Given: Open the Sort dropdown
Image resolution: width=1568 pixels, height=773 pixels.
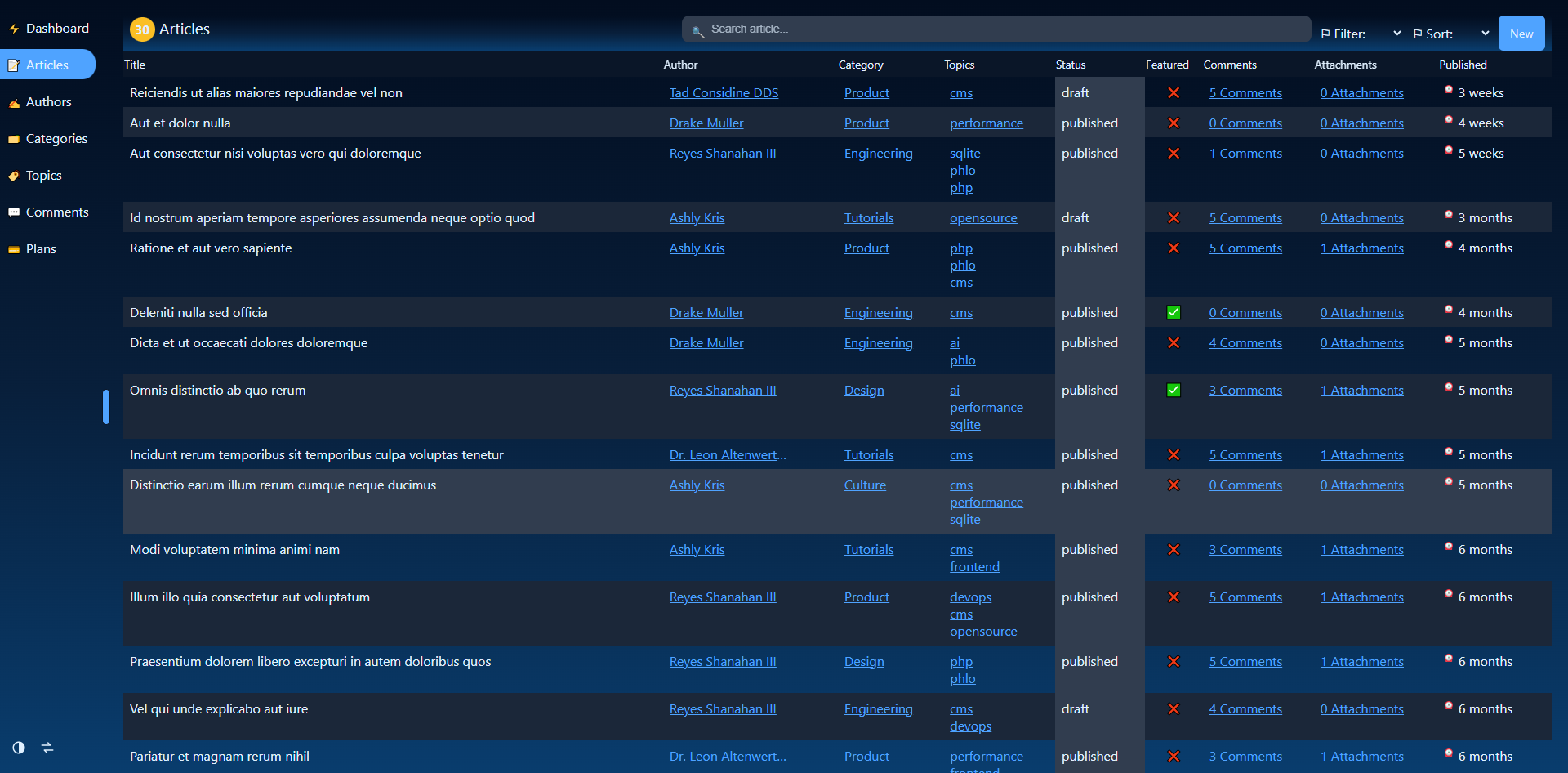Looking at the screenshot, I should [1451, 34].
